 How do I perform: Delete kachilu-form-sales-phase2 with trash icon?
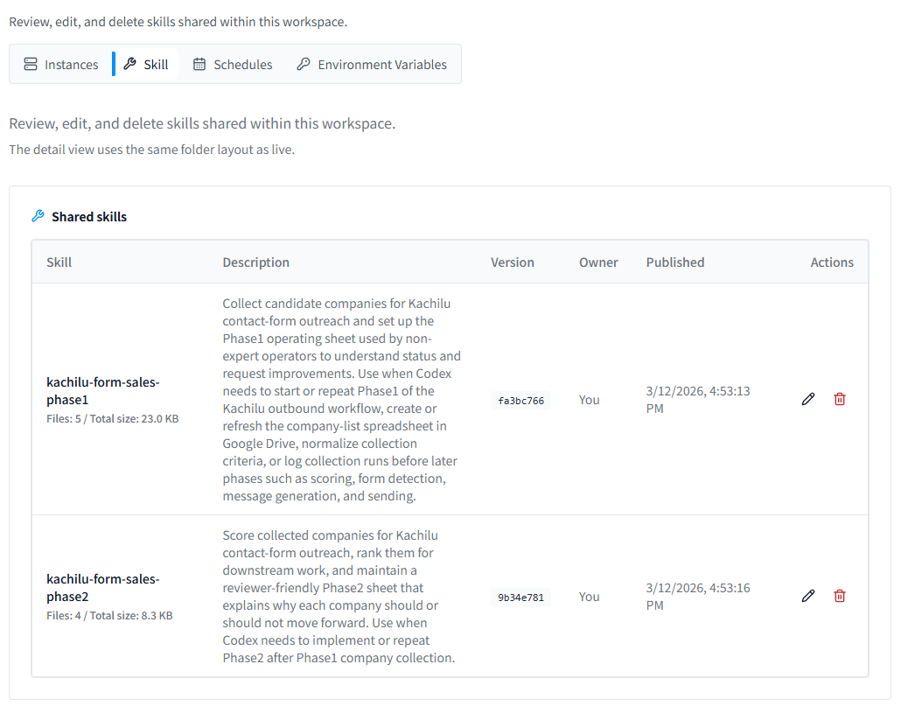pyautogui.click(x=839, y=595)
